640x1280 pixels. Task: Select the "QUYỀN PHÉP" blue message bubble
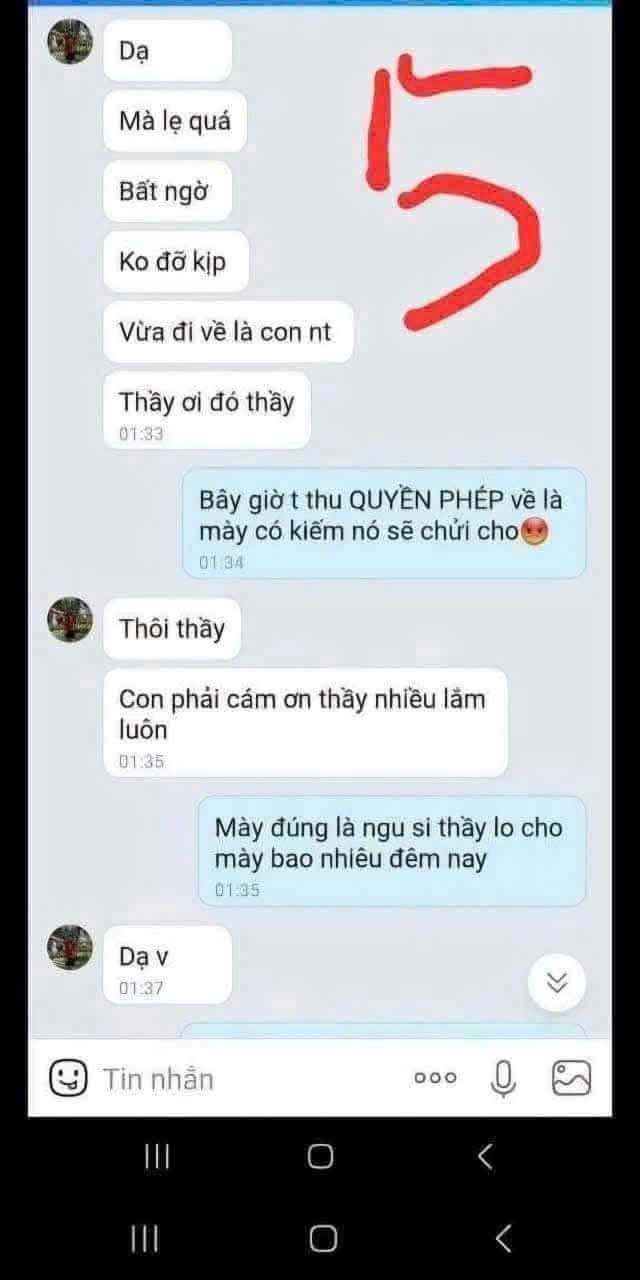click(x=385, y=524)
